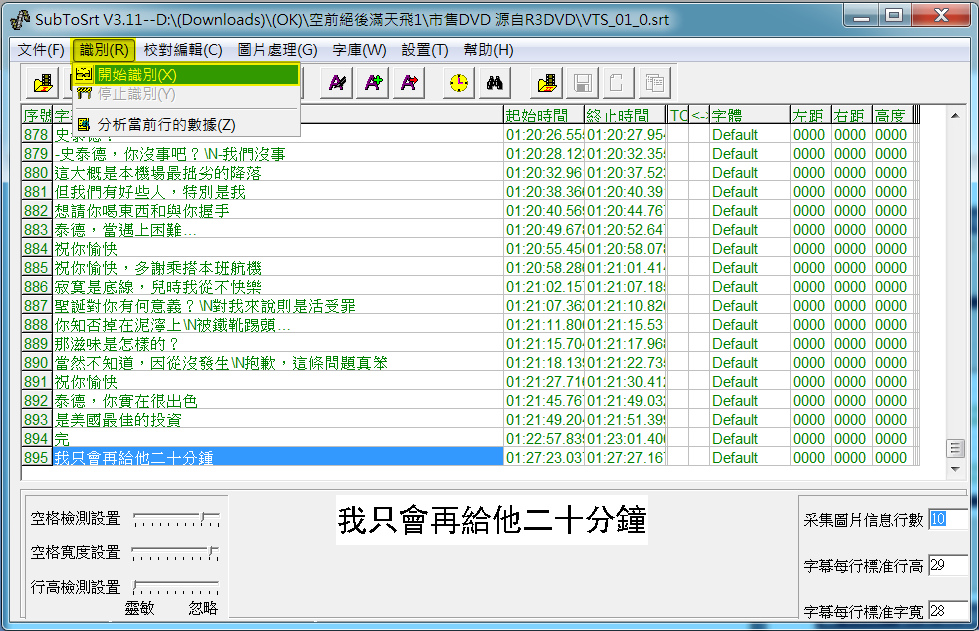Select row 880 '這大概是本機場最拙劣的降落'

coord(278,173)
